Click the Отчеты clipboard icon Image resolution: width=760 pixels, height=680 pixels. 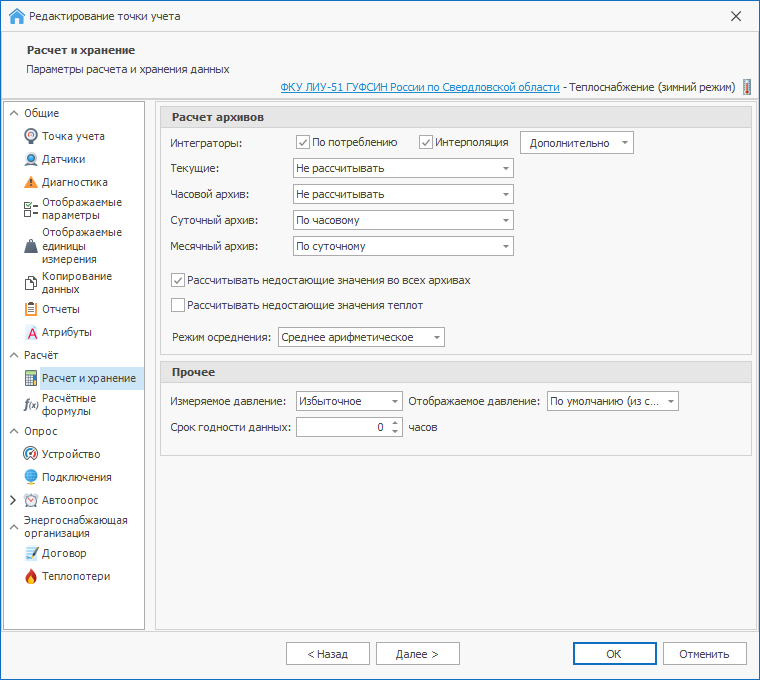click(31, 309)
